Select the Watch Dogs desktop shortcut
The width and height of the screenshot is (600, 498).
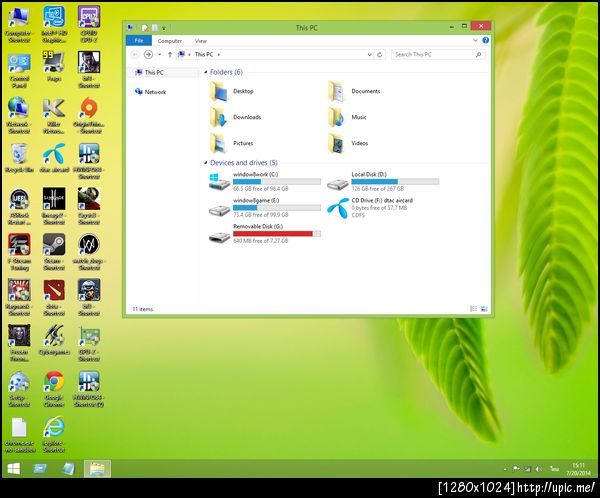click(89, 252)
